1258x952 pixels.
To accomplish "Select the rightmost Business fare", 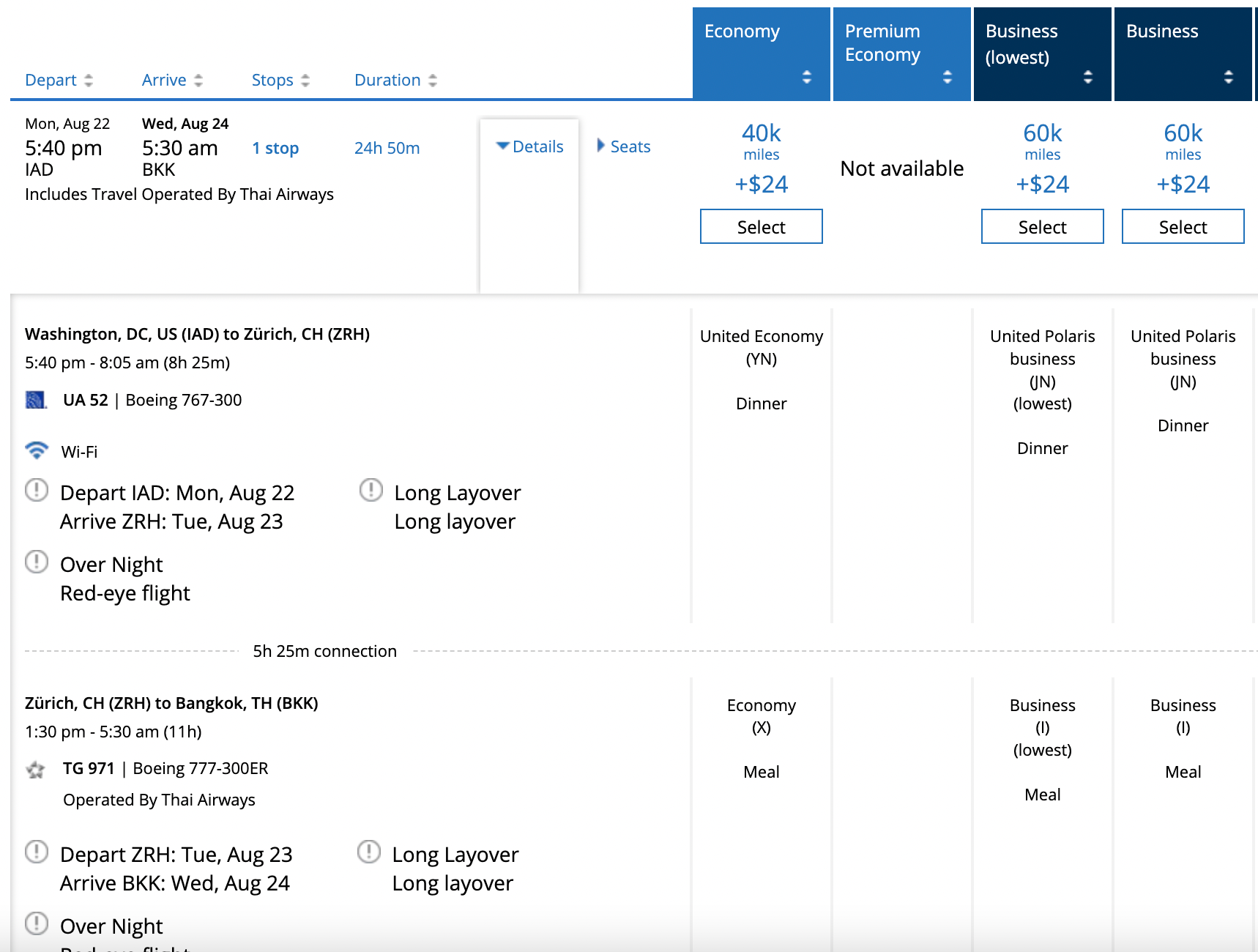I will click(x=1183, y=226).
